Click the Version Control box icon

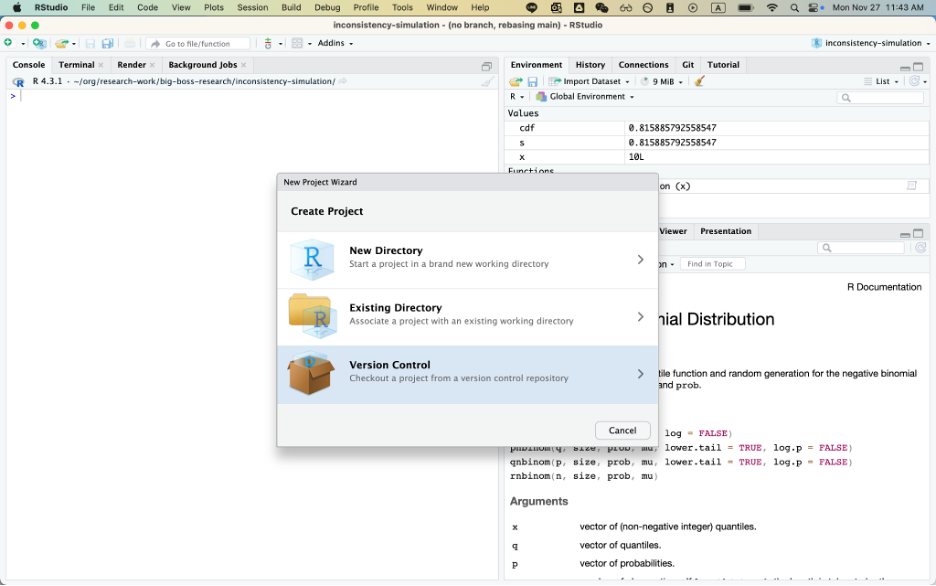click(310, 374)
